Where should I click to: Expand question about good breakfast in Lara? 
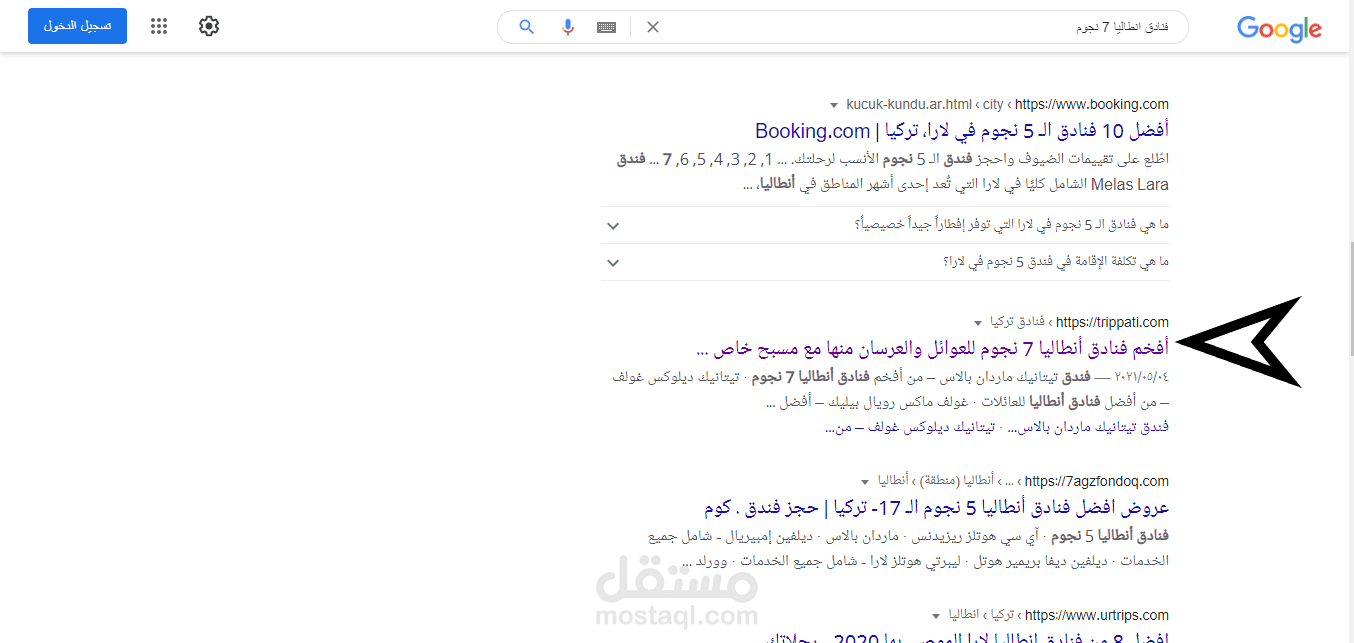(884, 225)
